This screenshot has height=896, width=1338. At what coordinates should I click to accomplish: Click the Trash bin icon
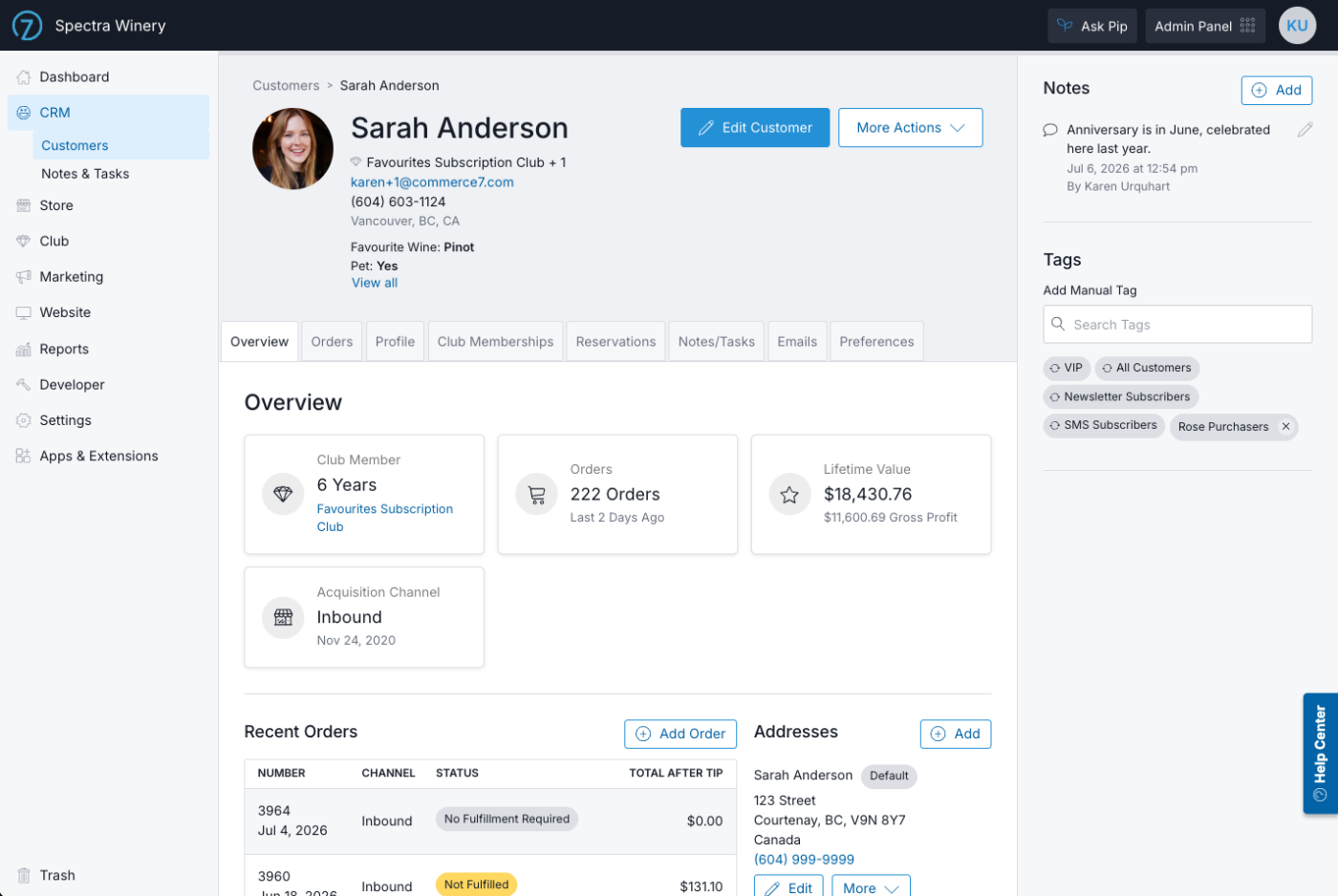point(24,875)
